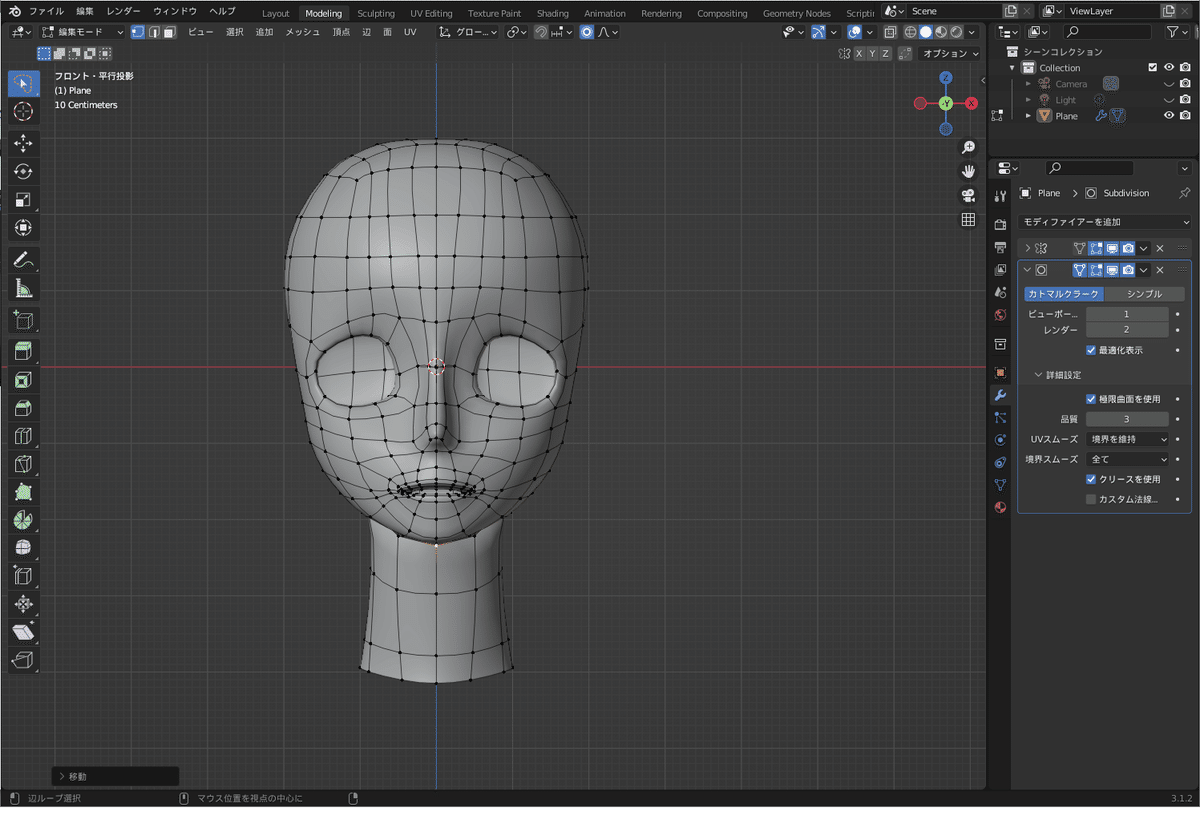The height and width of the screenshot is (831, 1200).
Task: Open the Physics properties tab
Action: [x=1000, y=440]
